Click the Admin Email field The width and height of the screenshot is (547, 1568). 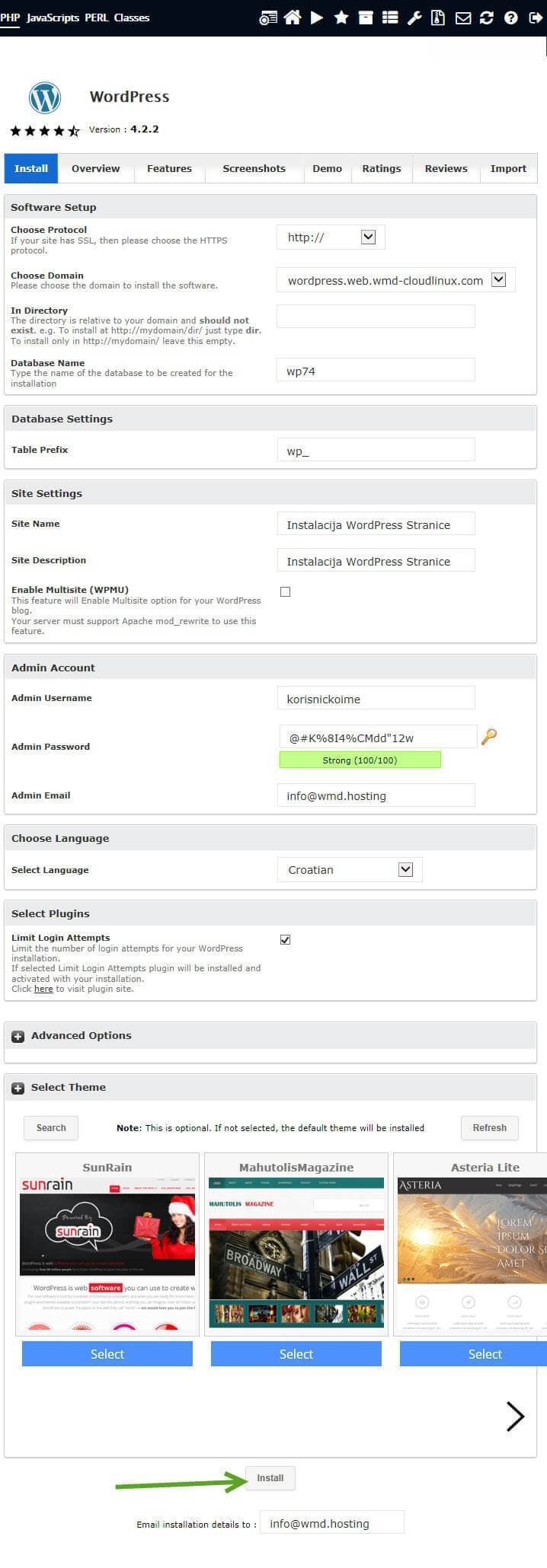376,795
